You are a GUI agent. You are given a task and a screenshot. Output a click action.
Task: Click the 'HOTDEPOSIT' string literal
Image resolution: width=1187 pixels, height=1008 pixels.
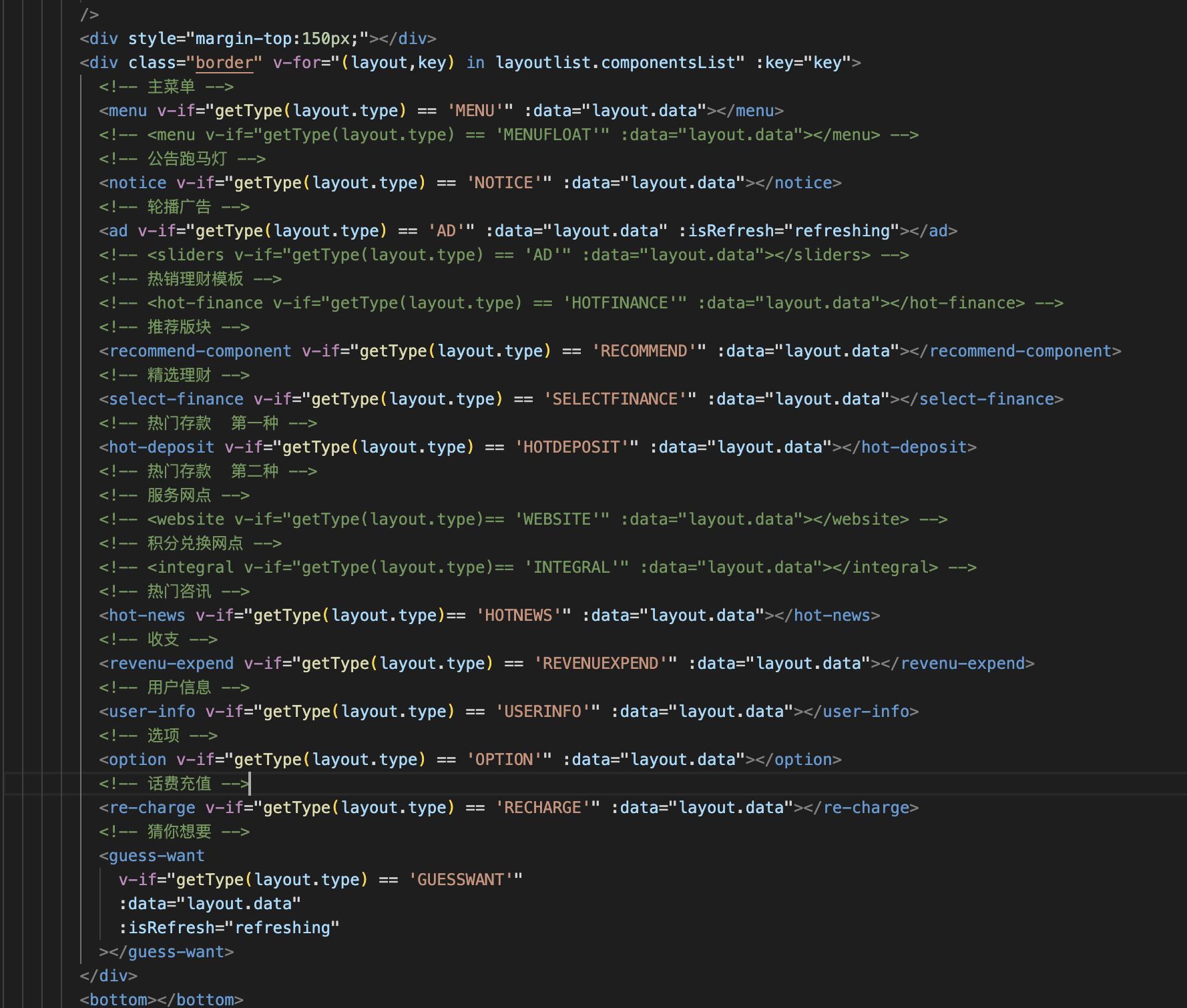pos(571,447)
